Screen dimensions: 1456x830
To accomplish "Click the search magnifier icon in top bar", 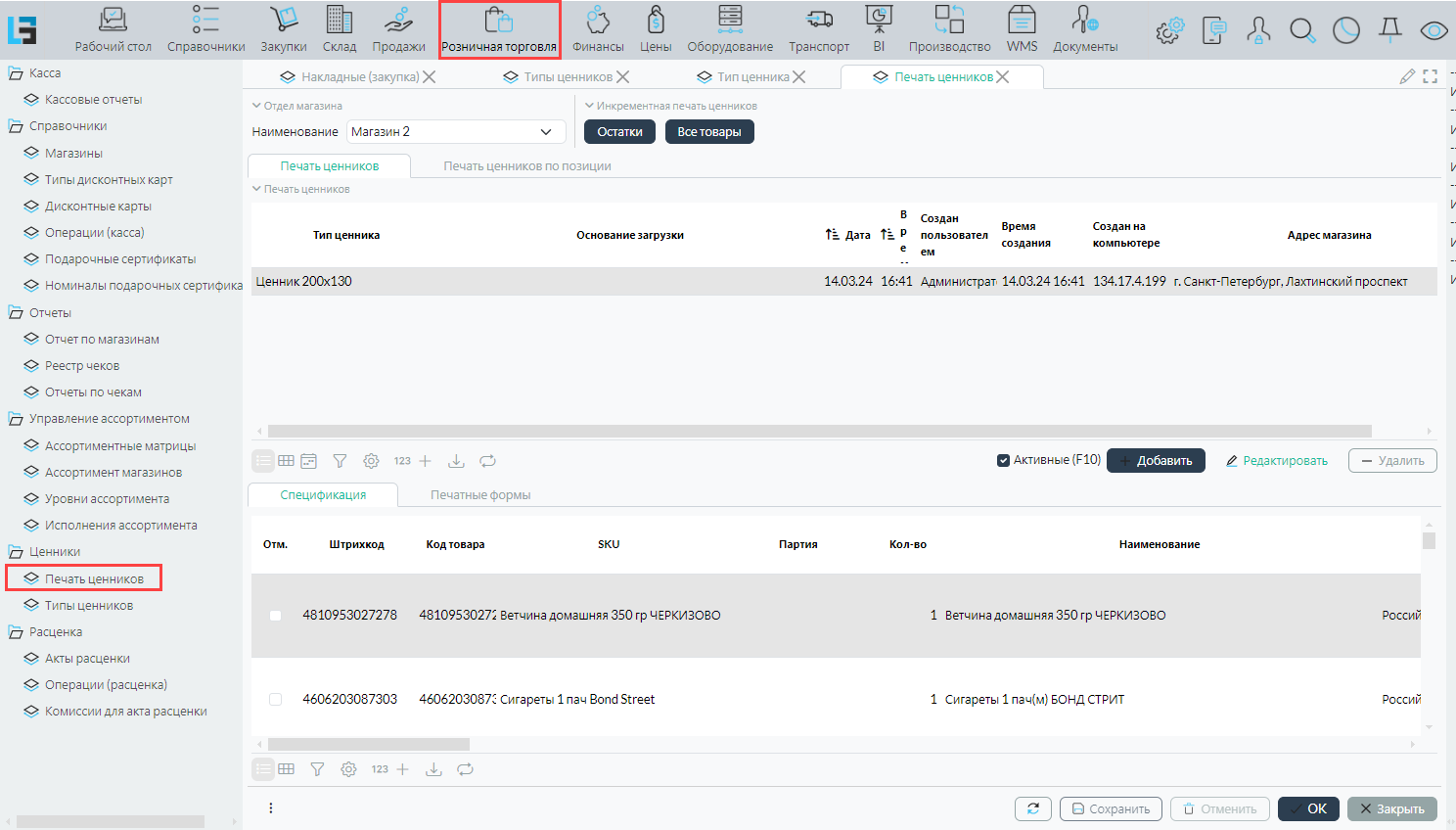I will (x=1302, y=30).
